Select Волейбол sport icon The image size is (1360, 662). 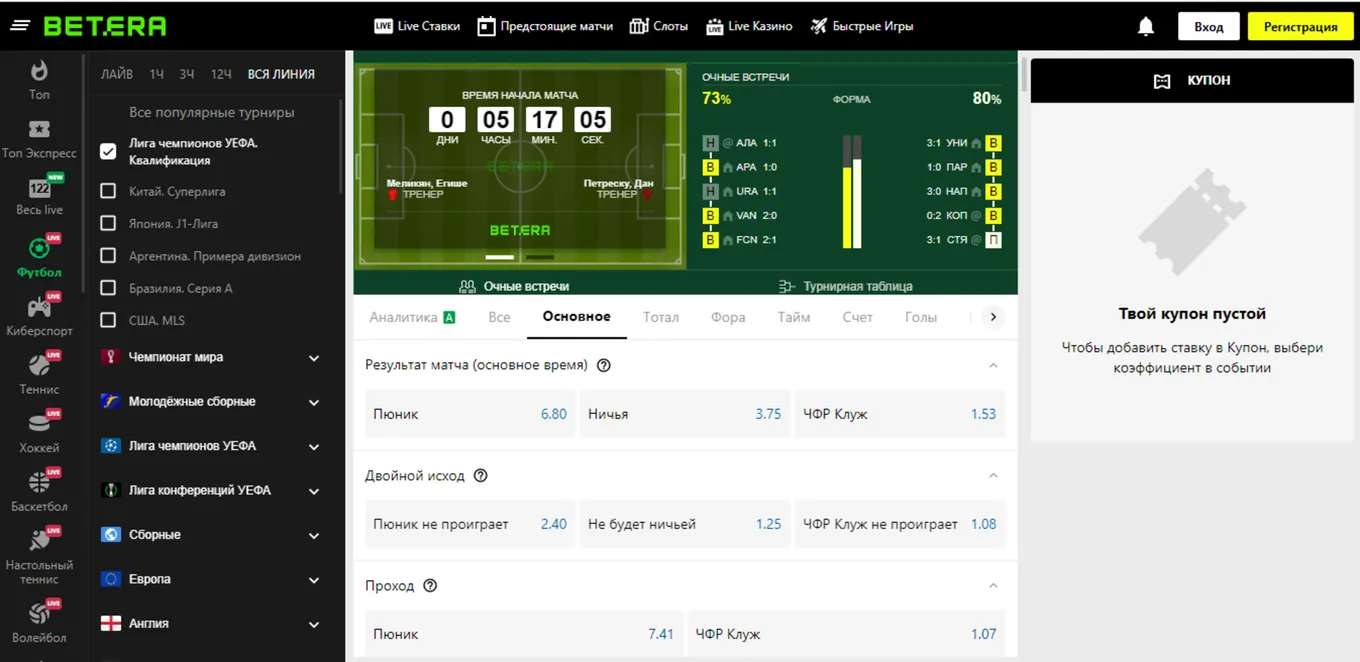click(x=39, y=612)
